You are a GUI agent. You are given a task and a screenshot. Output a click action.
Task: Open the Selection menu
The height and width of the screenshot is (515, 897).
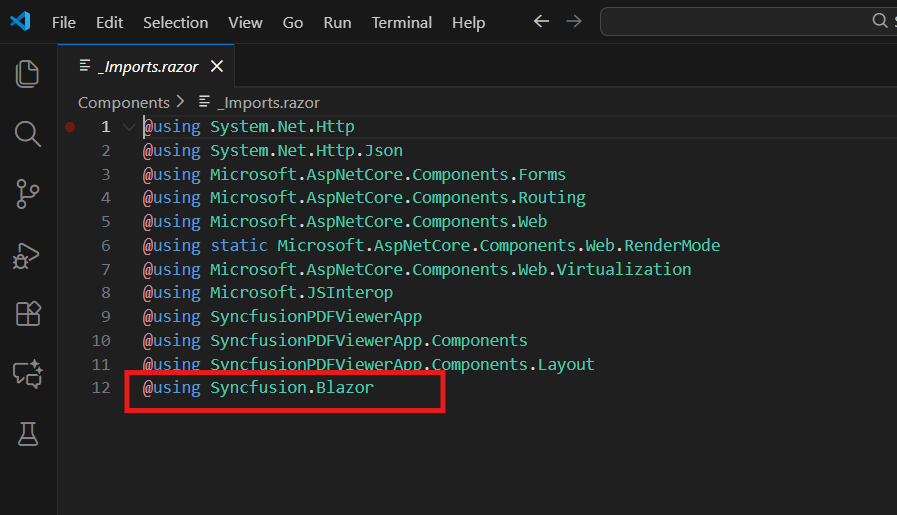(x=176, y=22)
